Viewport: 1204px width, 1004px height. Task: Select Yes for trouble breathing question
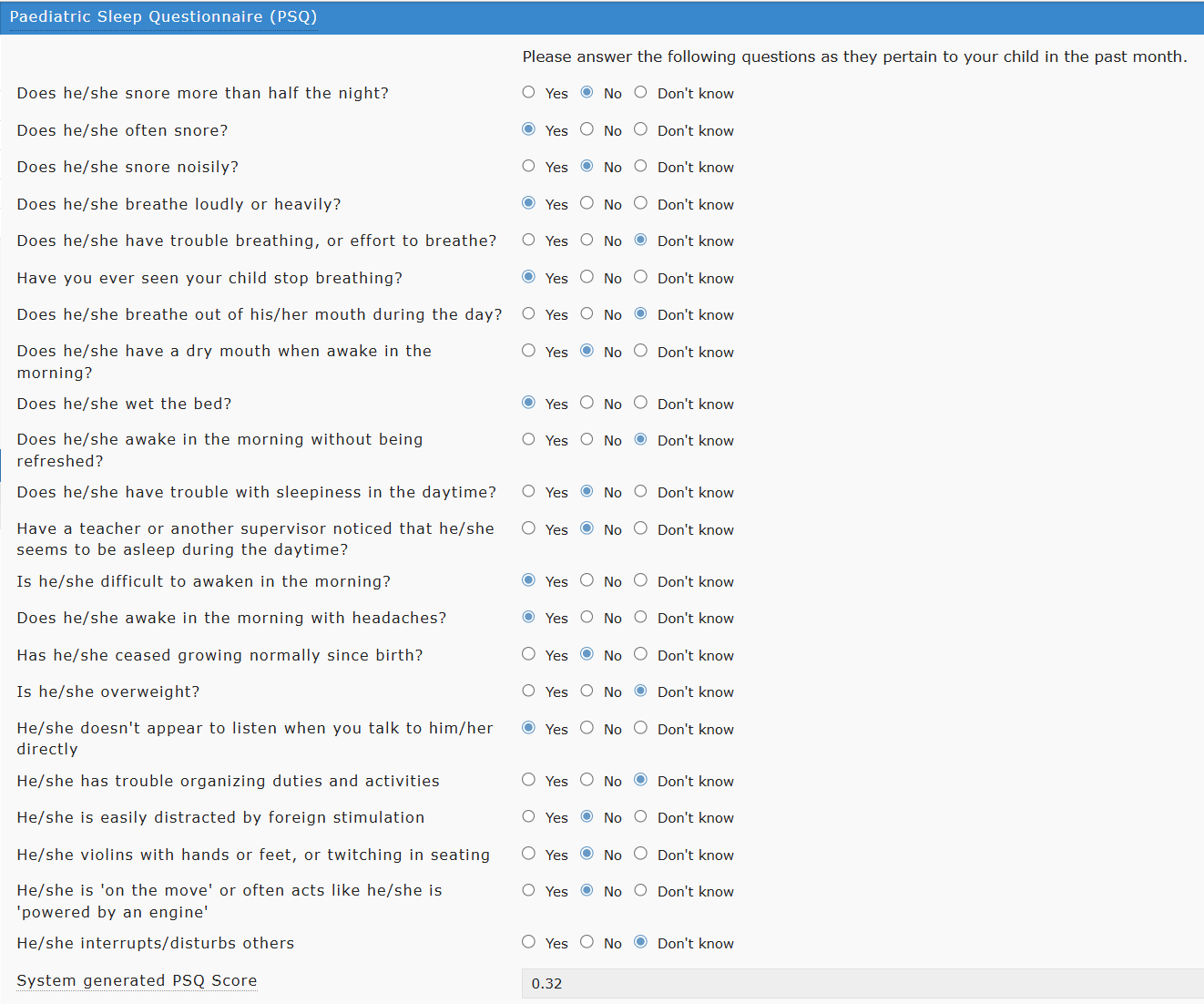click(x=528, y=240)
